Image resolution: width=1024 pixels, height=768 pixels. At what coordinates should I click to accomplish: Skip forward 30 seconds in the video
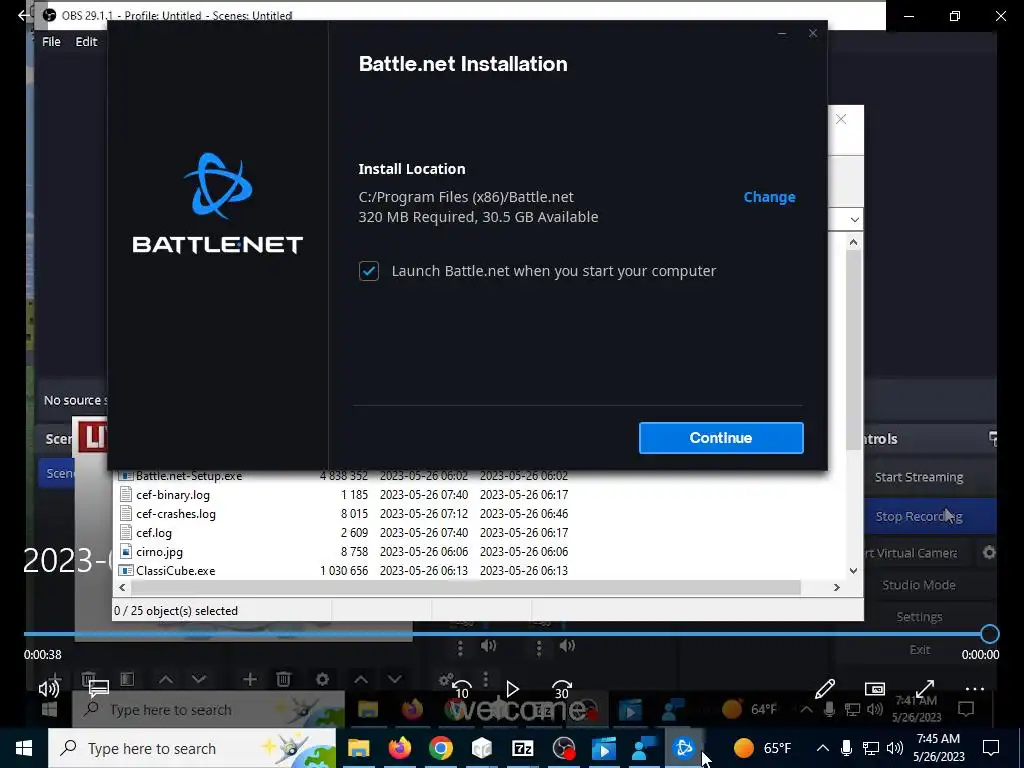(562, 690)
